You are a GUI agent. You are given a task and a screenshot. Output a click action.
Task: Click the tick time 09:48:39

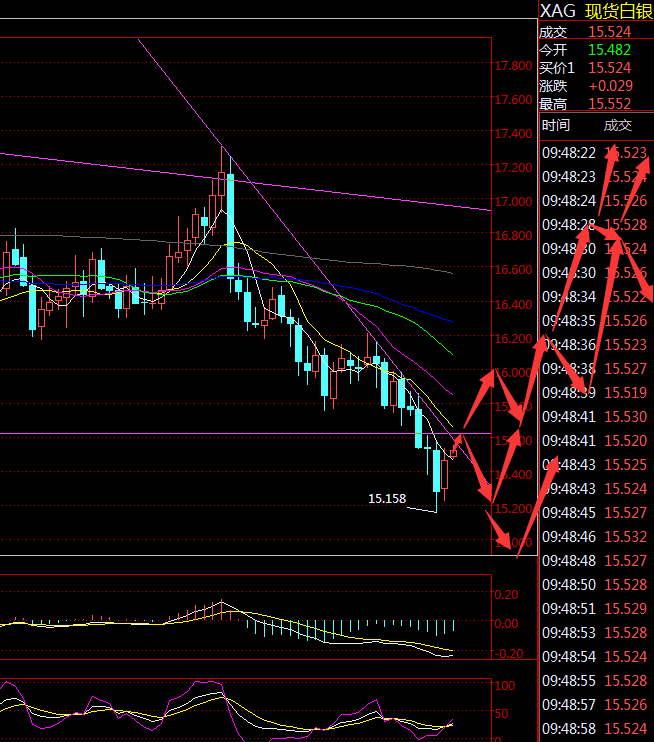tap(569, 393)
